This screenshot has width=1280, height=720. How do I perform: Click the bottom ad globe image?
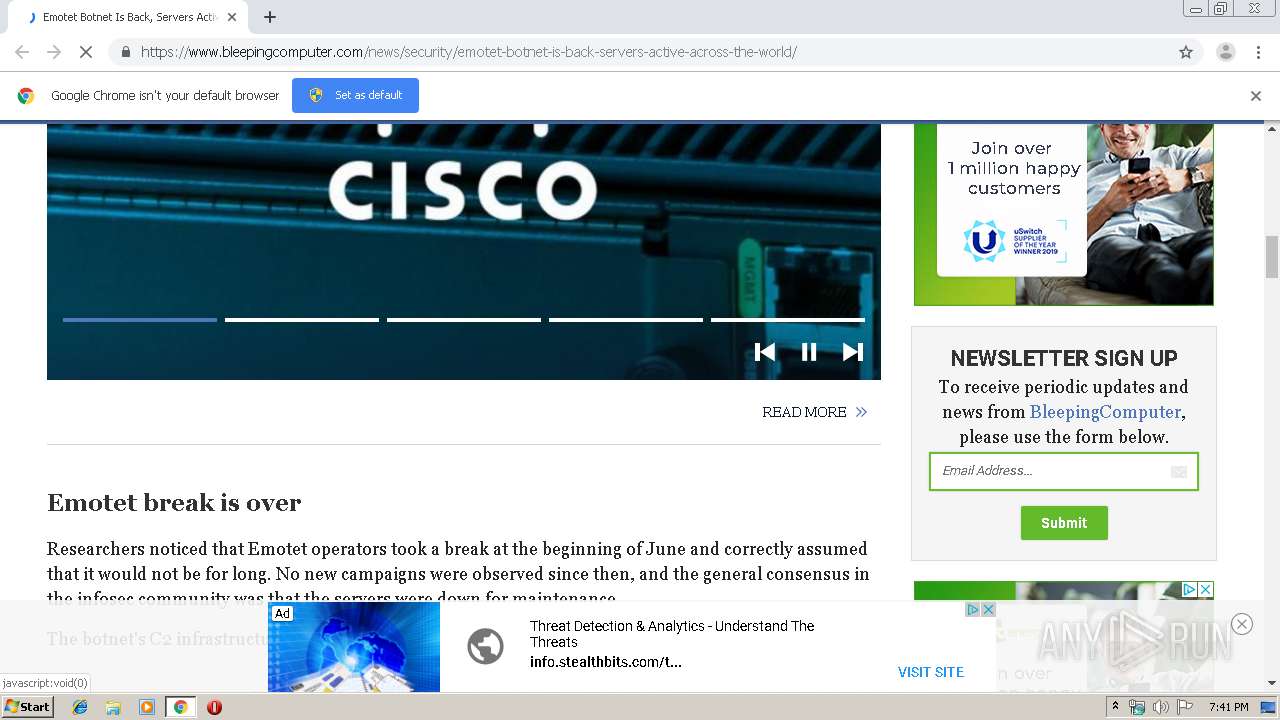click(354, 647)
